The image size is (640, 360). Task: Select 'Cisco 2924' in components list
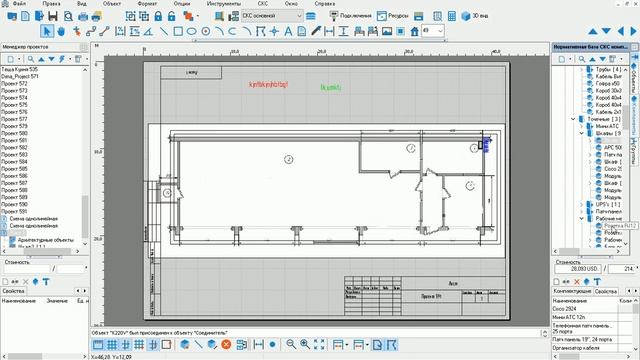(x=564, y=309)
